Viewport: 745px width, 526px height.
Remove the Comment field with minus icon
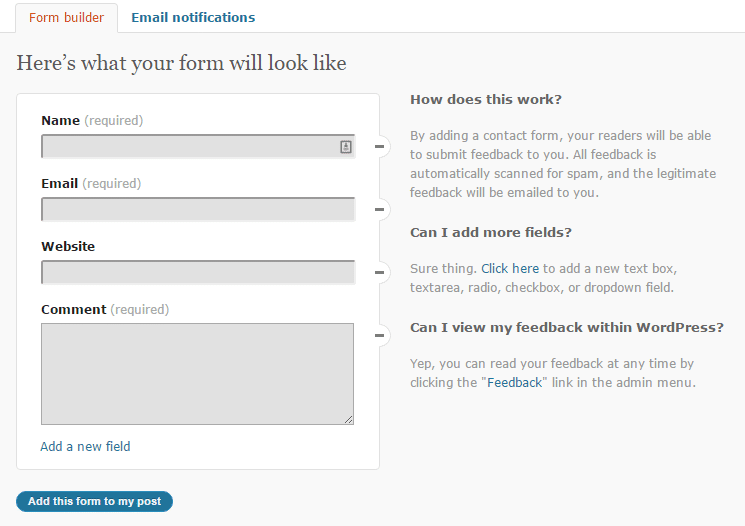click(380, 335)
